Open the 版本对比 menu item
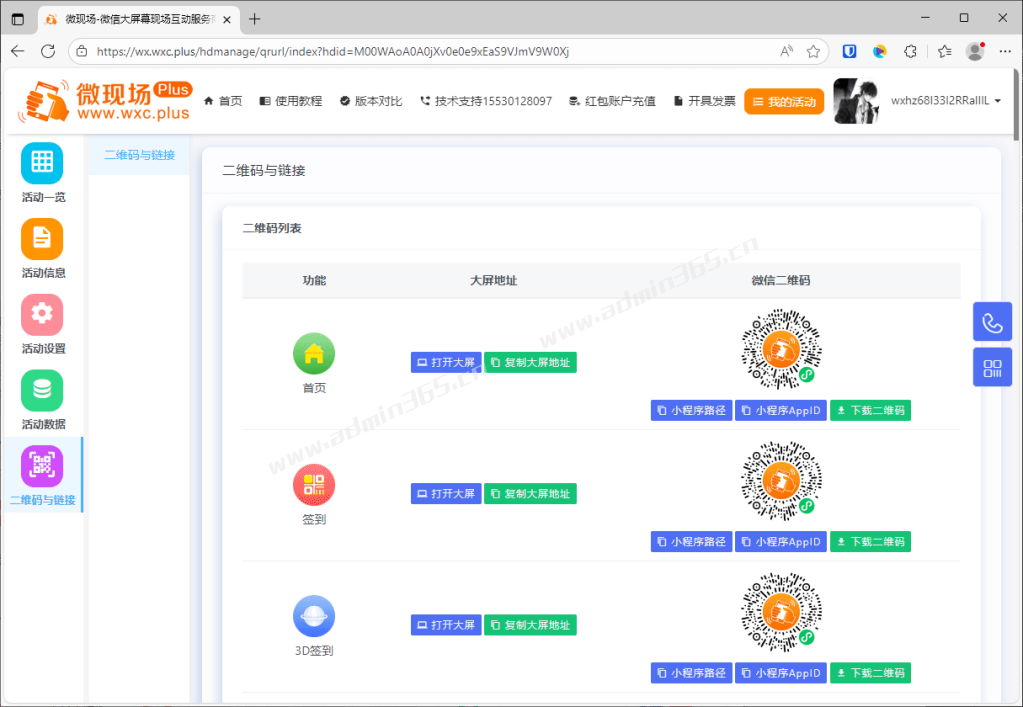Viewport: 1023px width, 707px height. pos(371,101)
